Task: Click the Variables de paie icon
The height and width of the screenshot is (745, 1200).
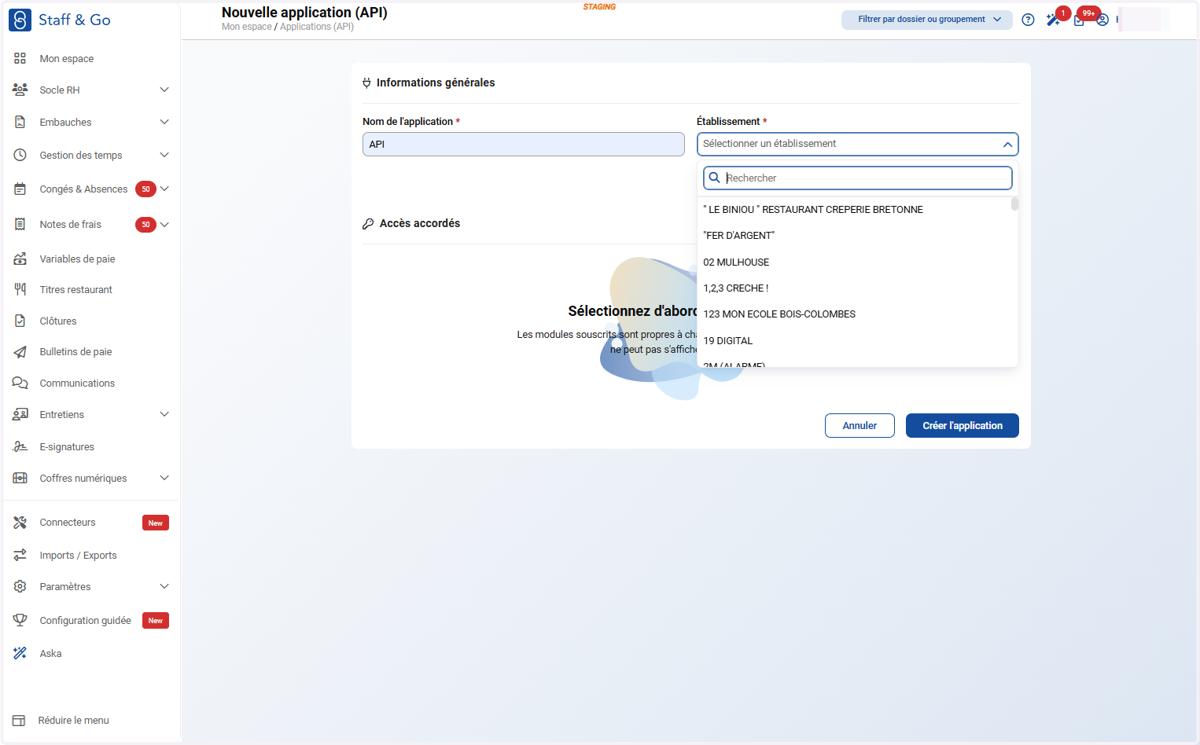Action: (x=20, y=259)
